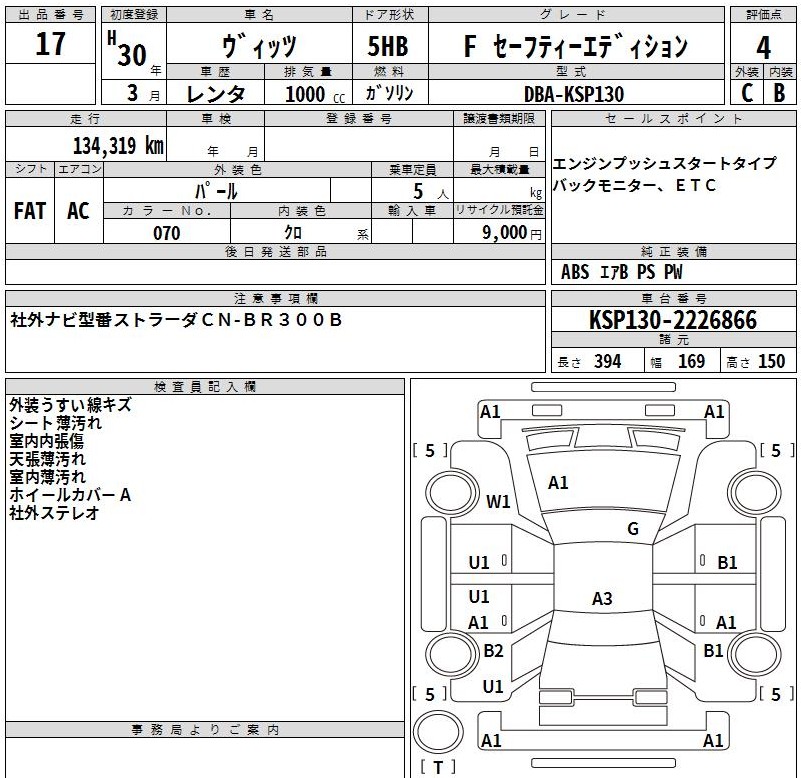The width and height of the screenshot is (801, 778).
Task: Click the 登録番号 header
Action: pos(359,119)
